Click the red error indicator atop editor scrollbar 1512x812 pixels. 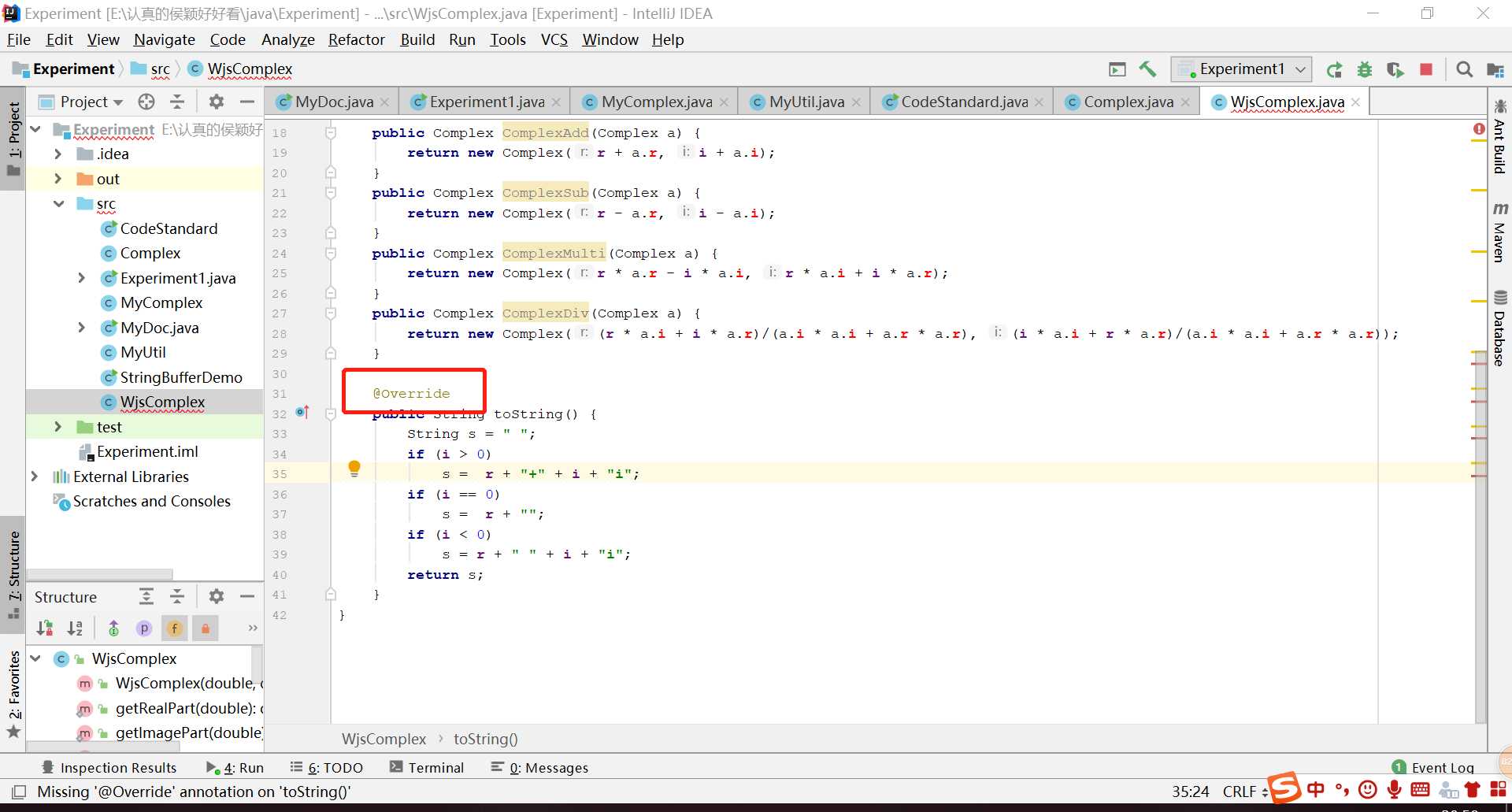[x=1479, y=128]
